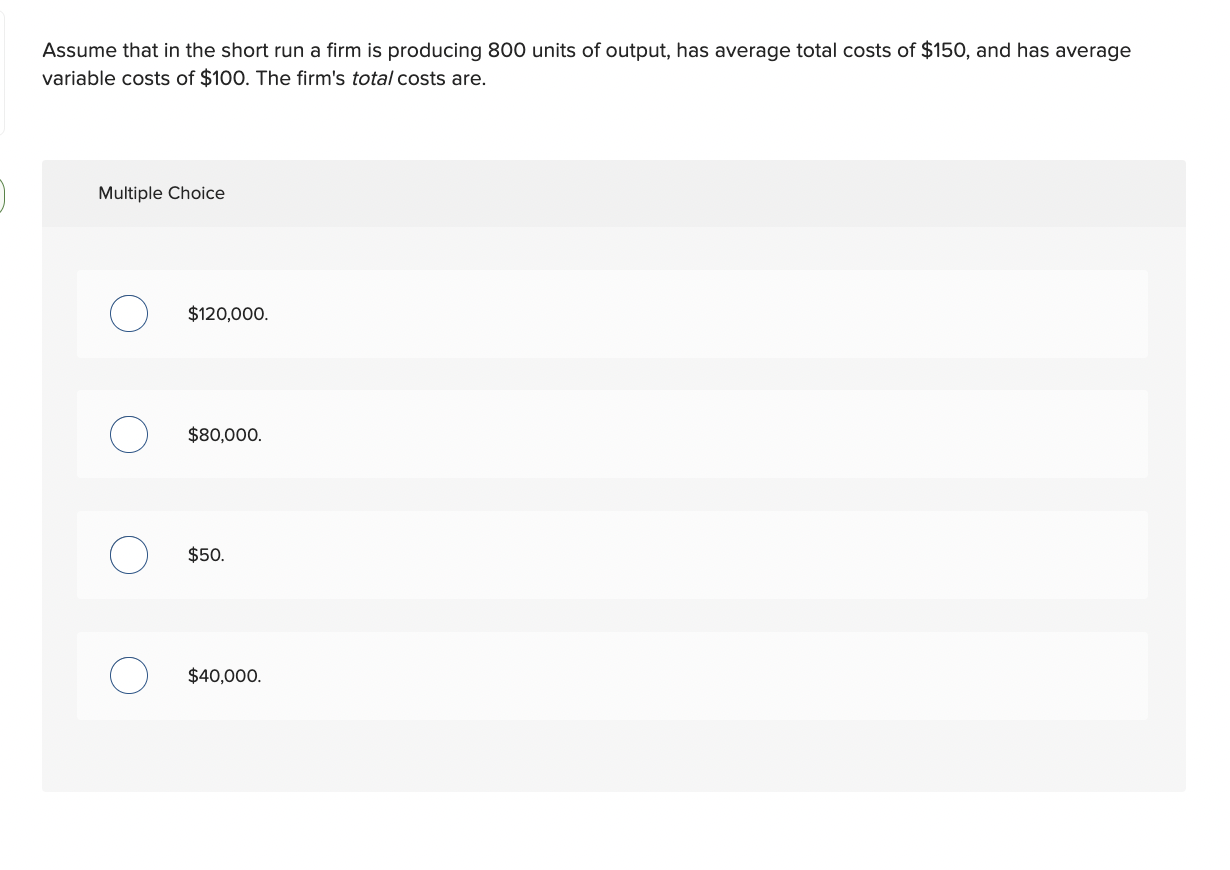This screenshot has height=870, width=1230.
Task: Click the gray header bar above answers
Action: pyautogui.click(x=613, y=193)
